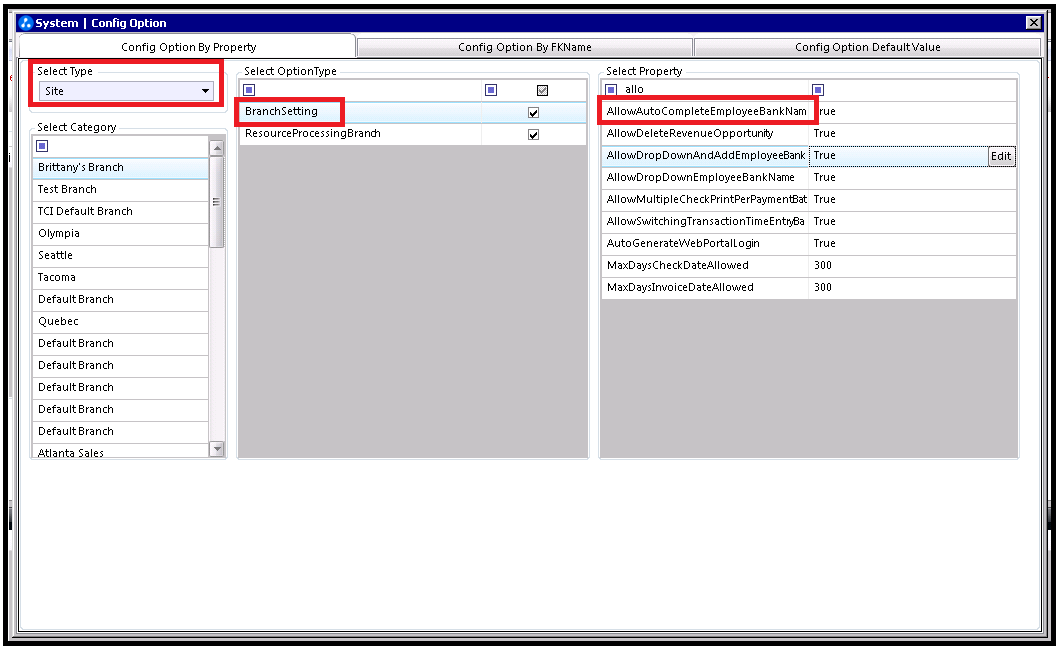Click the app icon in the title bar
Image resolution: width=1058 pixels, height=649 pixels.
(x=27, y=23)
